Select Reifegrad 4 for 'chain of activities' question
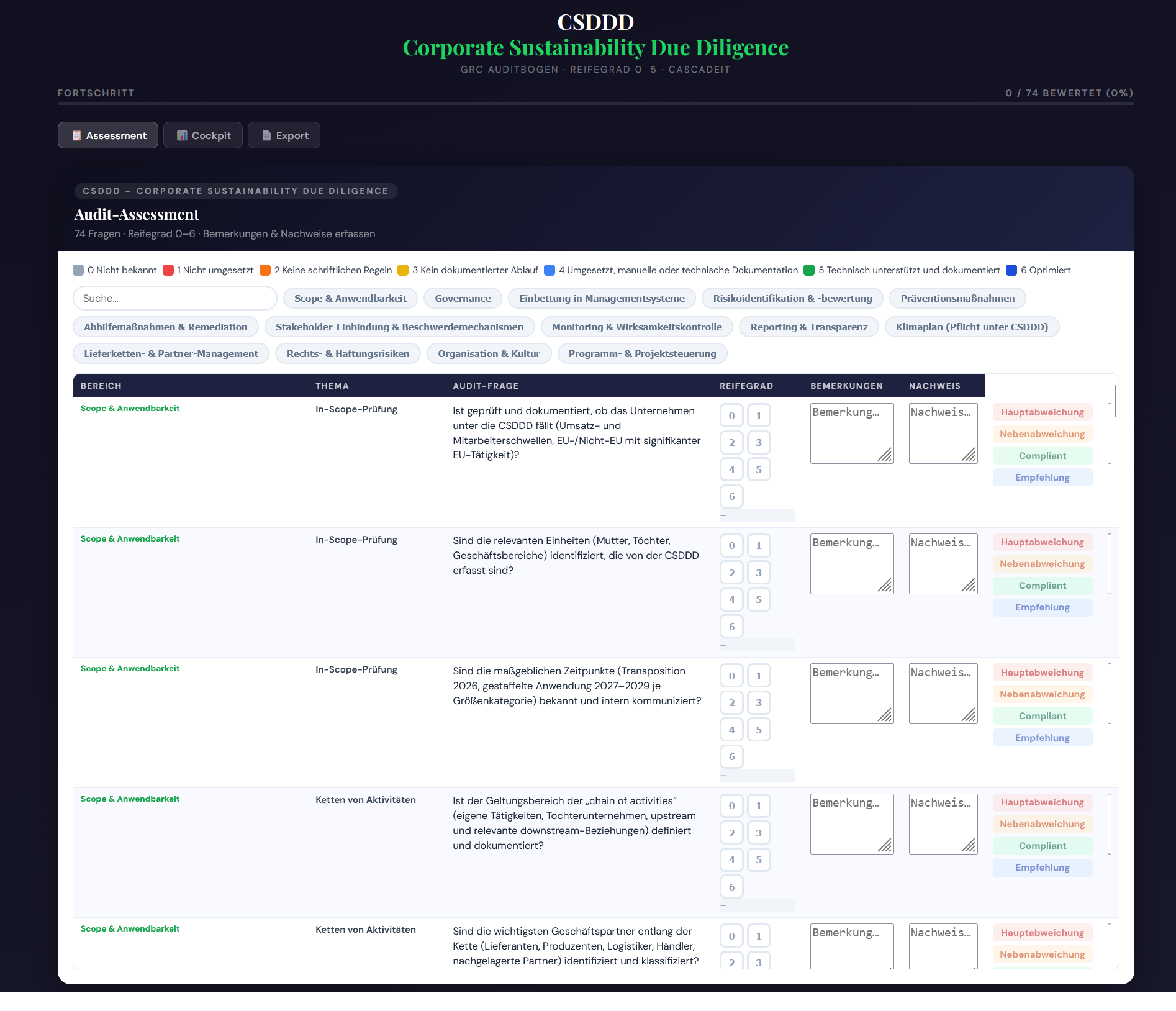1176x1011 pixels. point(731,860)
